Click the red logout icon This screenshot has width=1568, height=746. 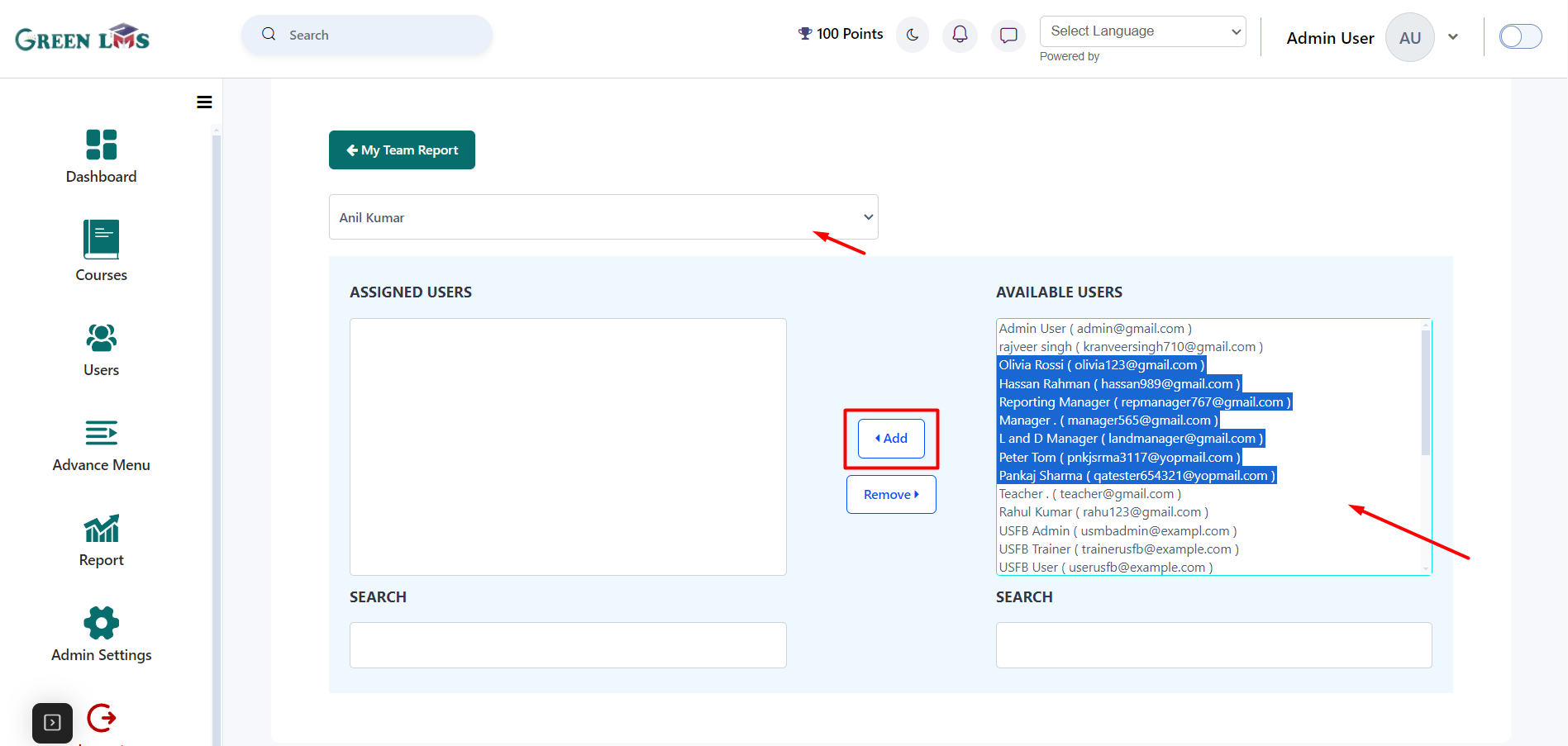pos(102,718)
